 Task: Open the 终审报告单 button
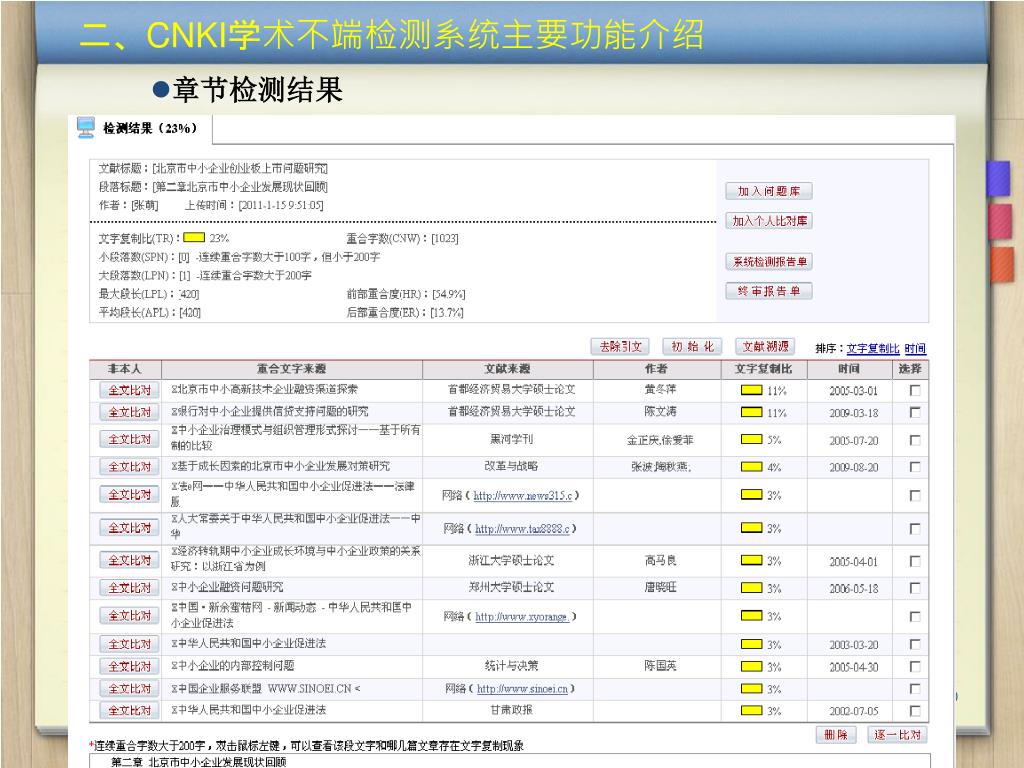click(769, 291)
